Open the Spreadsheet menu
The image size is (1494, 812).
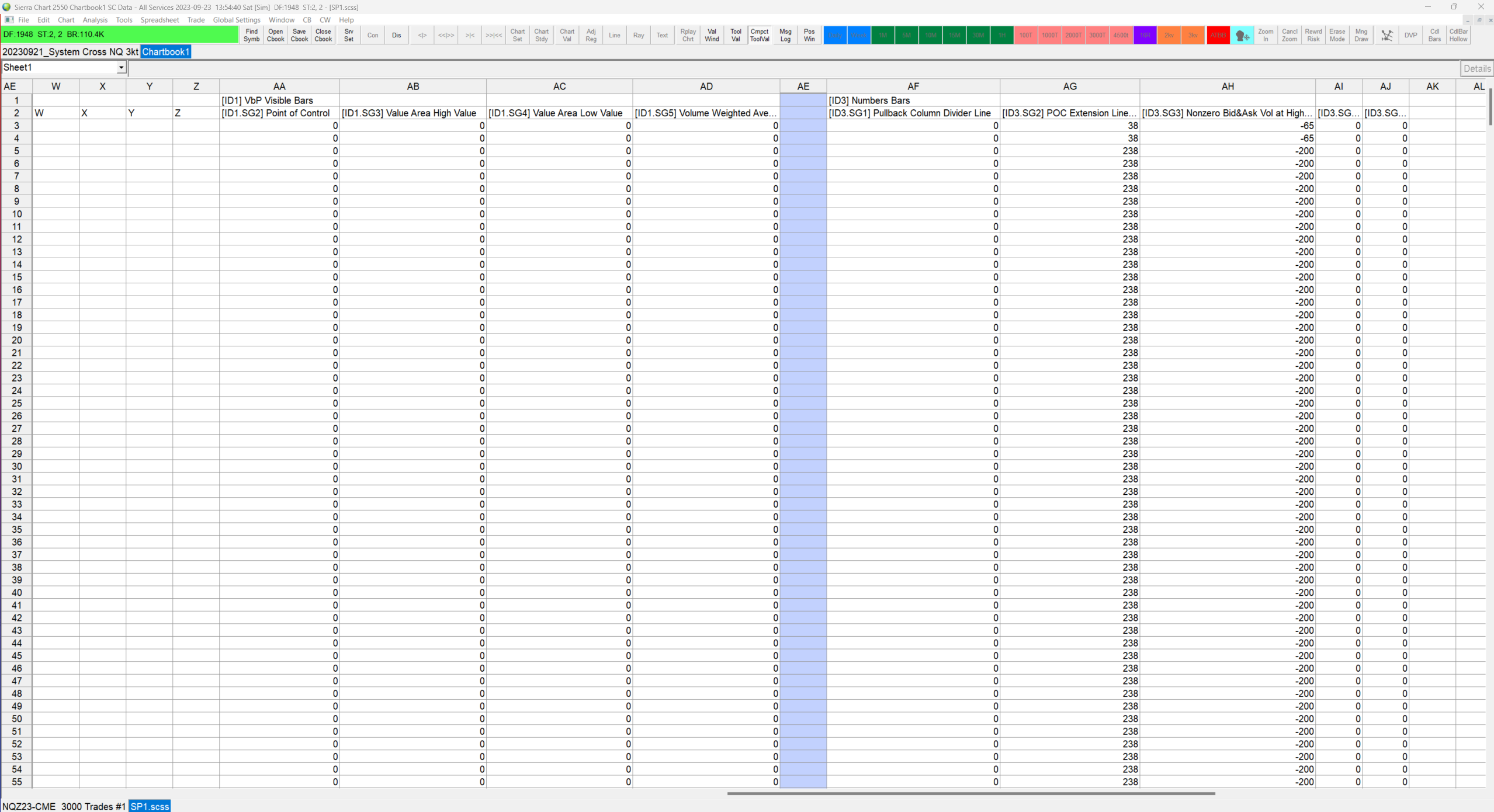tap(160, 20)
